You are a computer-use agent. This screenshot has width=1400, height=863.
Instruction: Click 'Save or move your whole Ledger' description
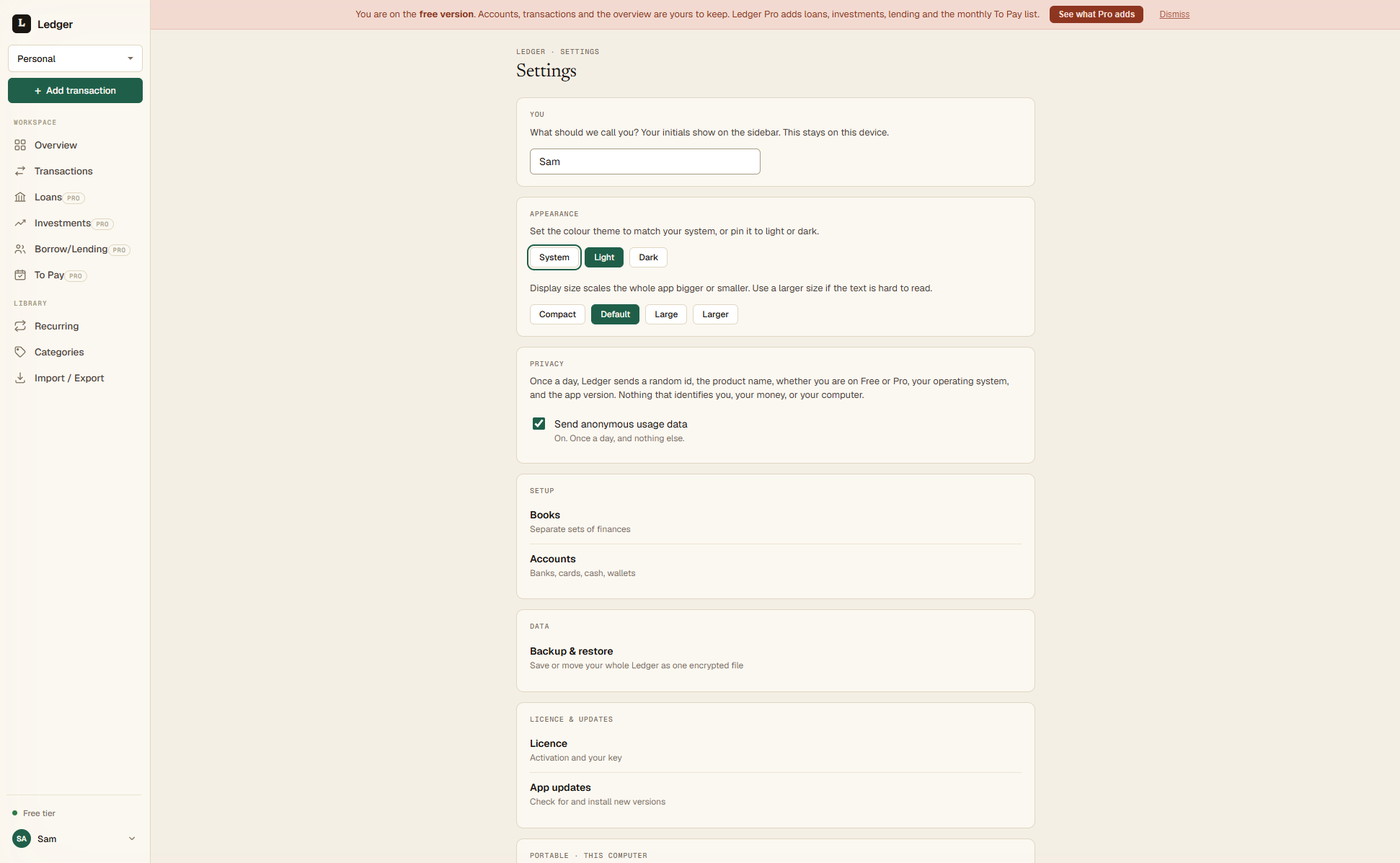pos(636,665)
